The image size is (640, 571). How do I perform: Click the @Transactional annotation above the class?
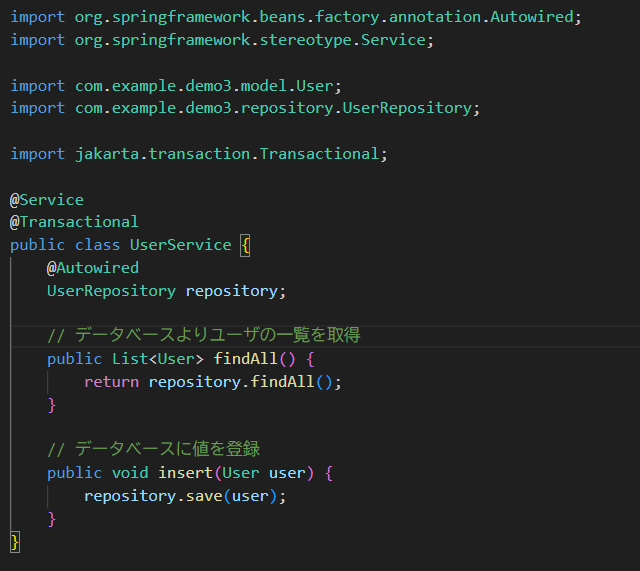point(74,222)
